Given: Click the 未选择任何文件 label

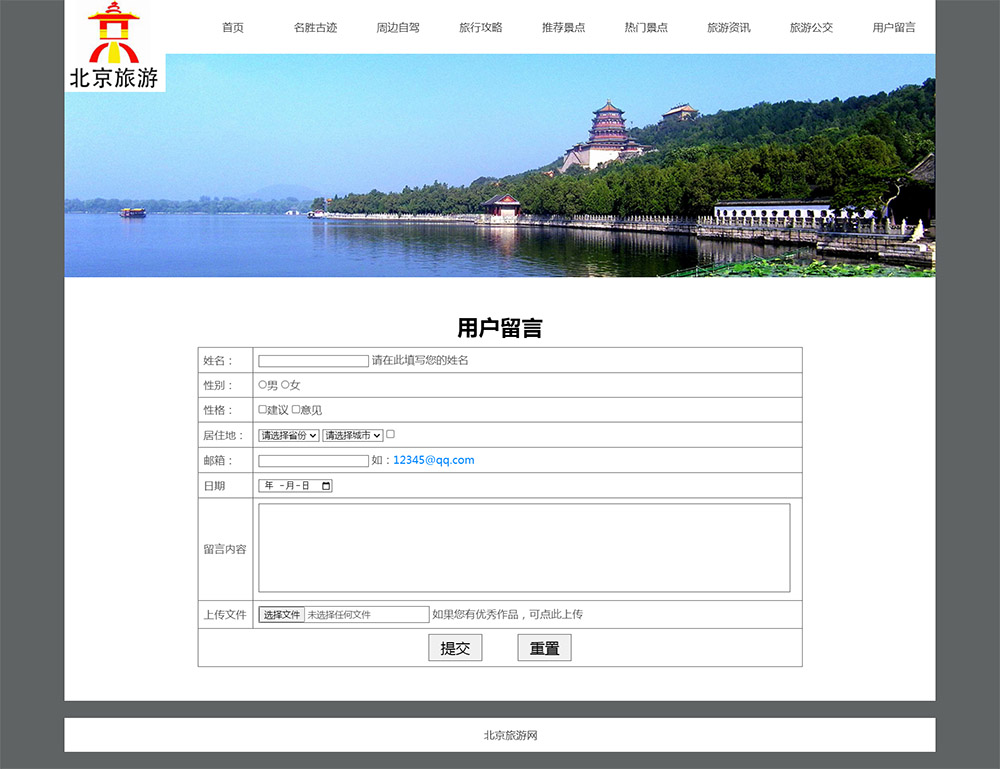Looking at the screenshot, I should tap(339, 615).
